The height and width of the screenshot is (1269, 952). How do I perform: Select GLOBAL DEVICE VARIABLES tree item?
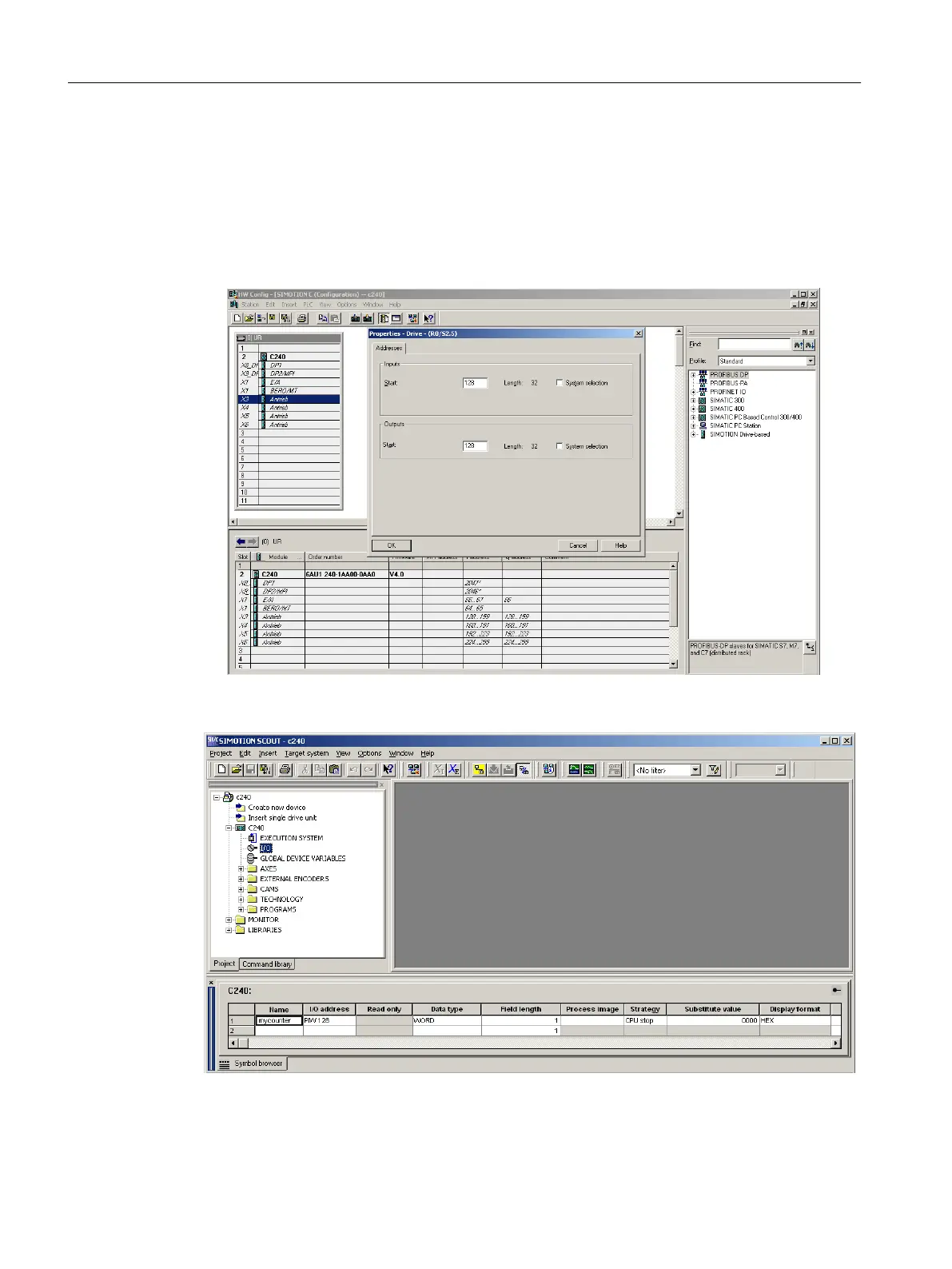[303, 859]
